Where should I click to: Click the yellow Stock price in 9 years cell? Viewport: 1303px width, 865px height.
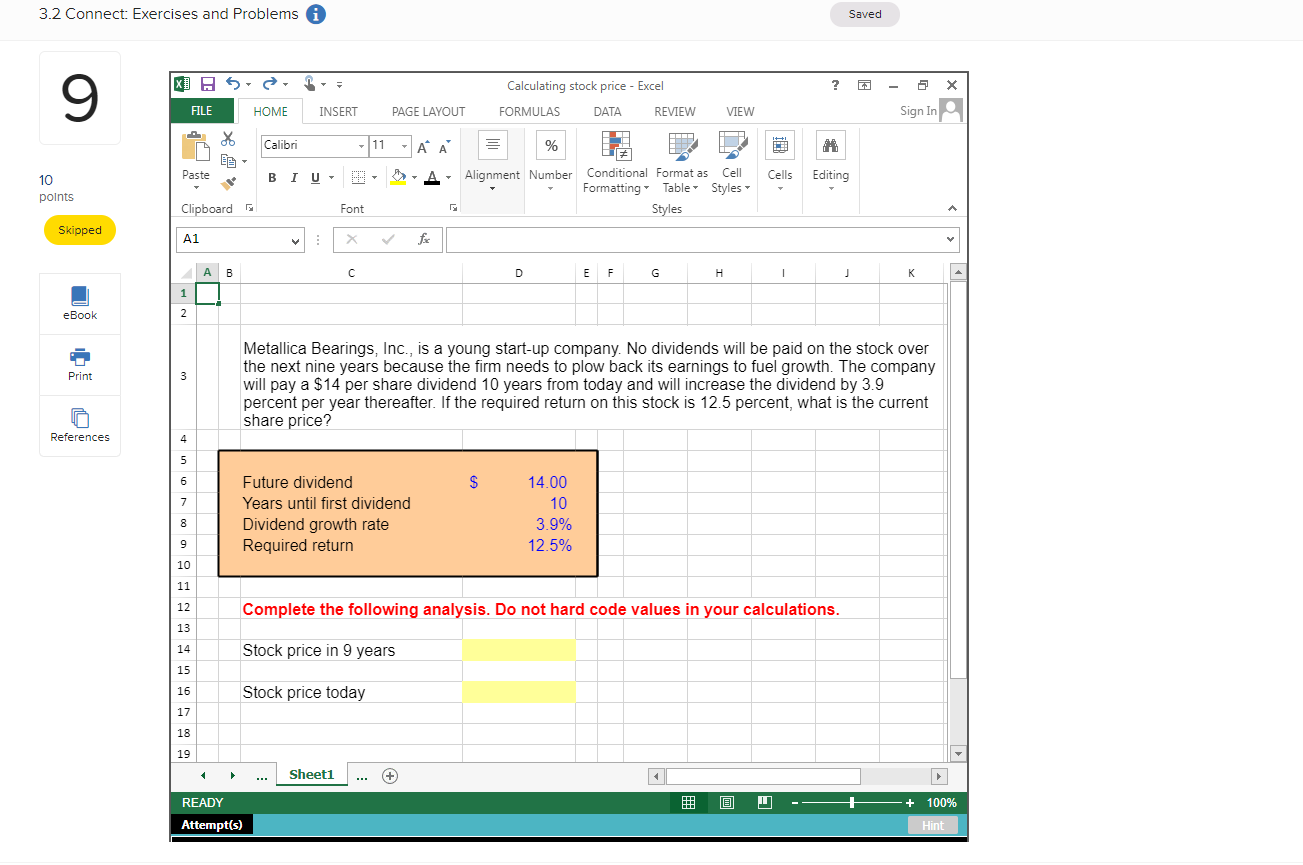click(x=519, y=650)
